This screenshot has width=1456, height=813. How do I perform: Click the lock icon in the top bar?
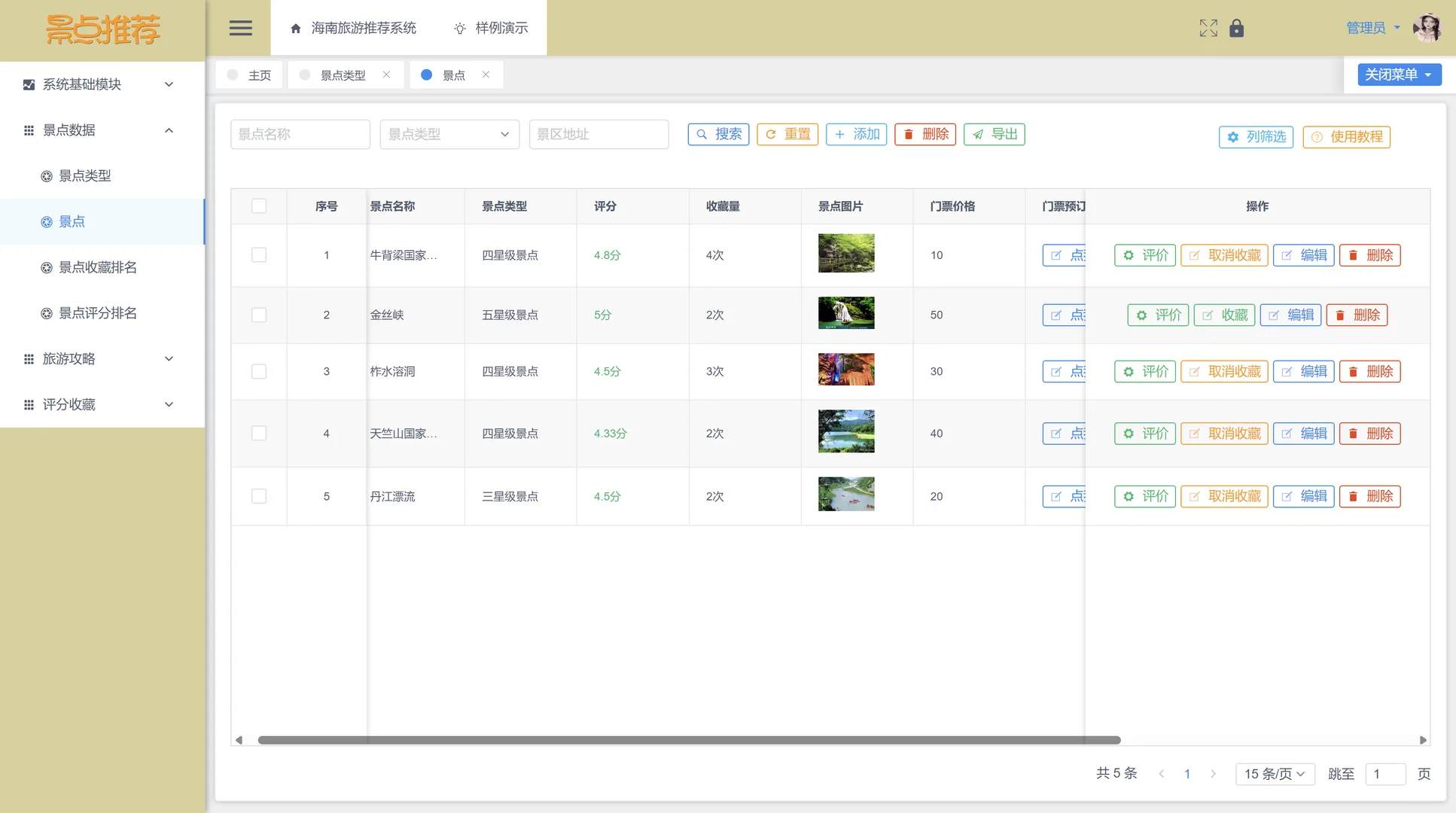click(1237, 28)
